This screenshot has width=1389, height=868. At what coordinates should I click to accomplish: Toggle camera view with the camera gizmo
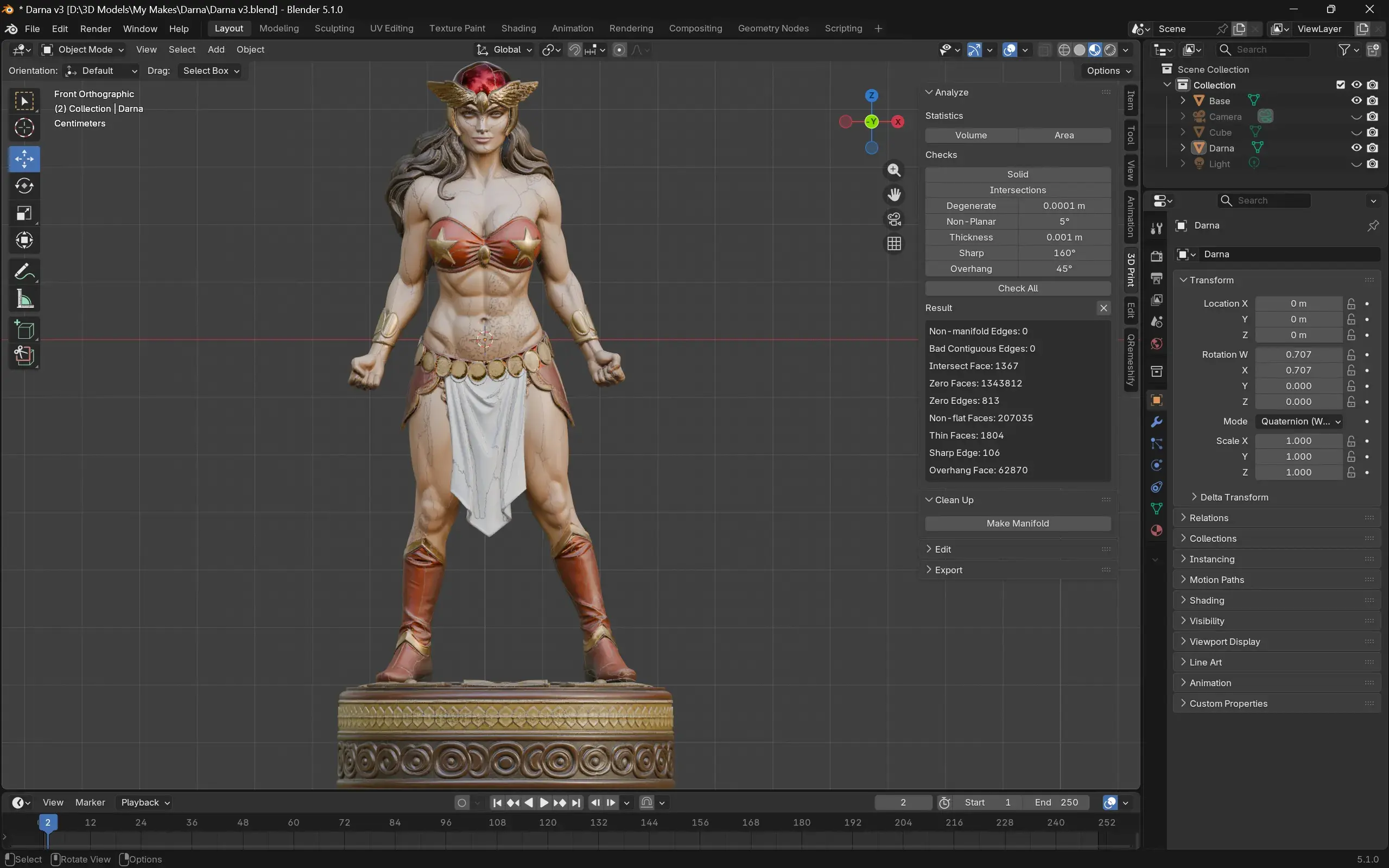[893, 219]
